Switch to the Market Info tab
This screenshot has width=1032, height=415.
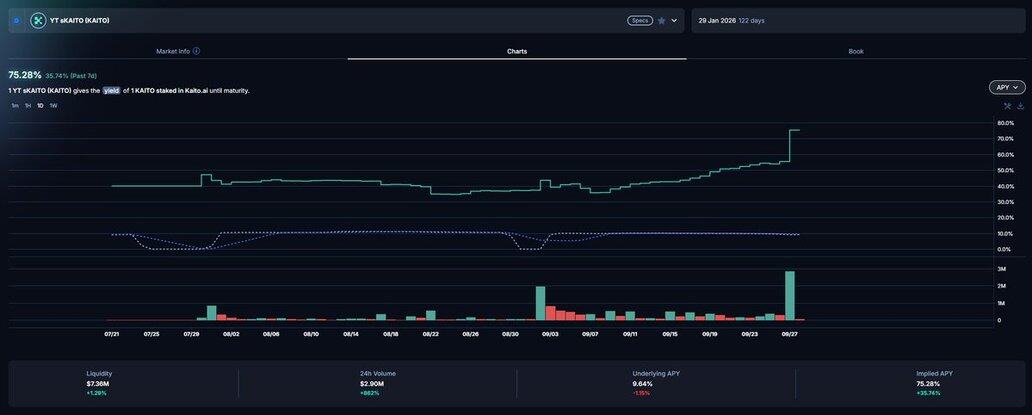[x=178, y=51]
